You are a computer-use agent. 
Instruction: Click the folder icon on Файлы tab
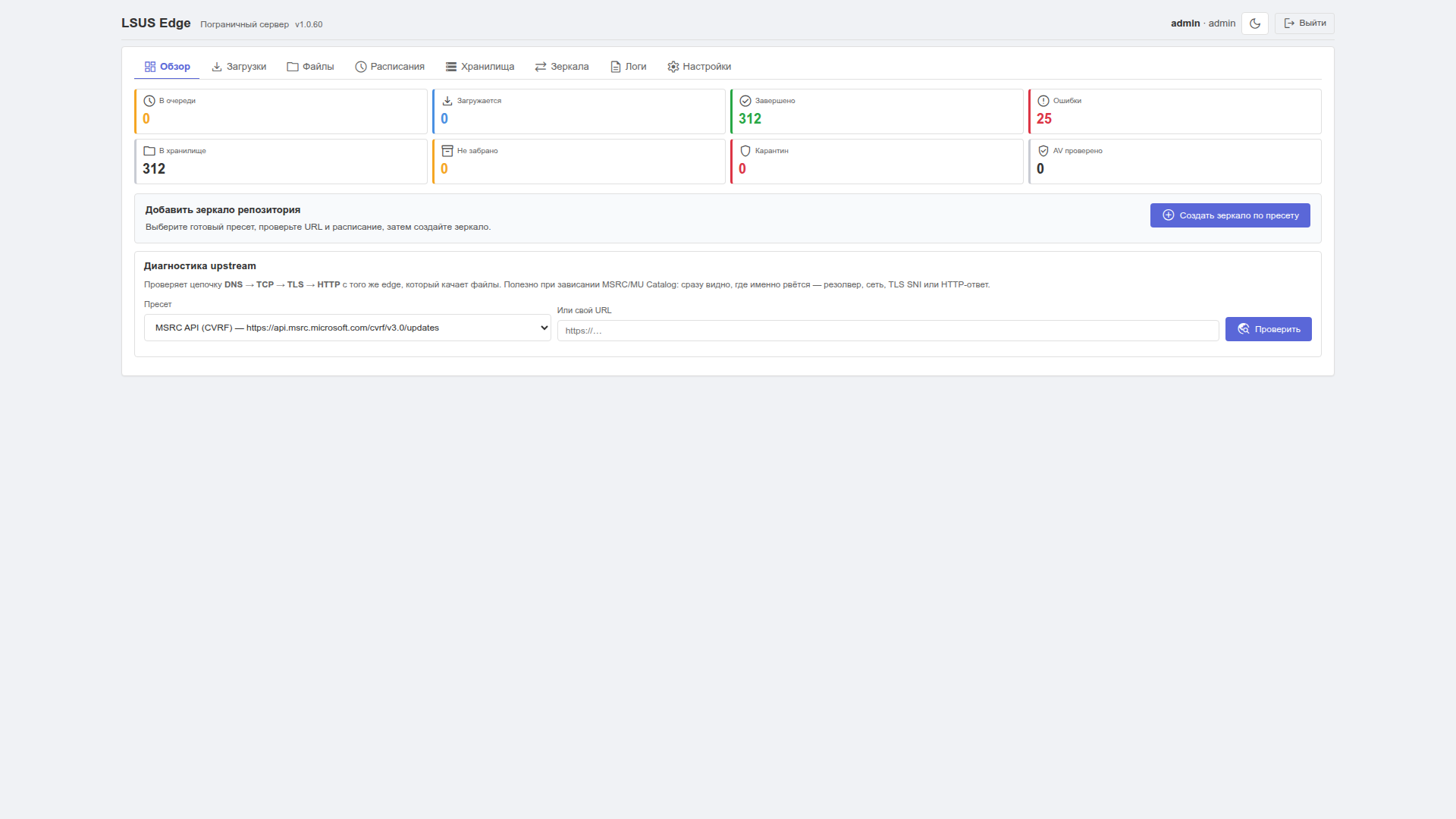[293, 67]
